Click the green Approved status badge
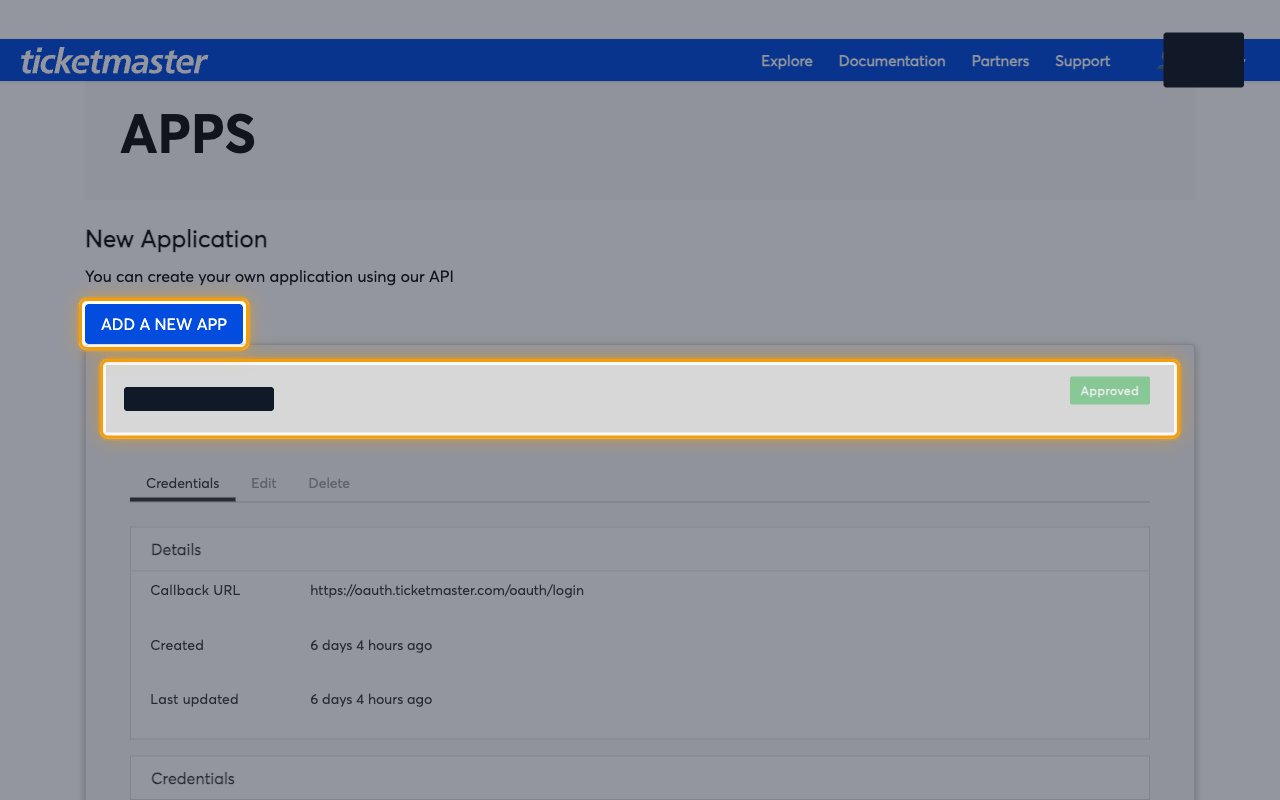The height and width of the screenshot is (800, 1280). click(x=1110, y=391)
